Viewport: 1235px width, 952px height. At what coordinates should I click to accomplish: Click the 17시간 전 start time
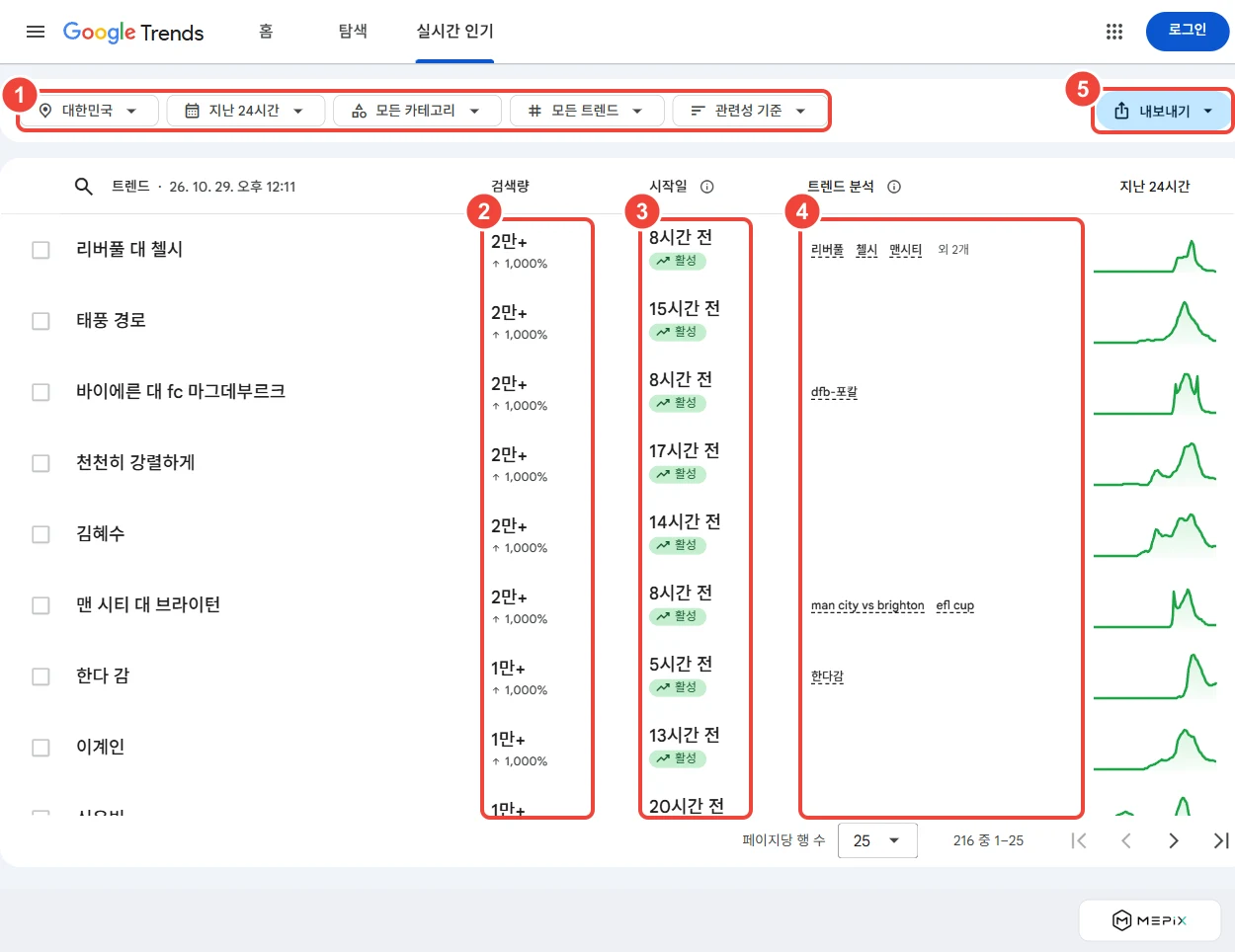[x=684, y=450]
